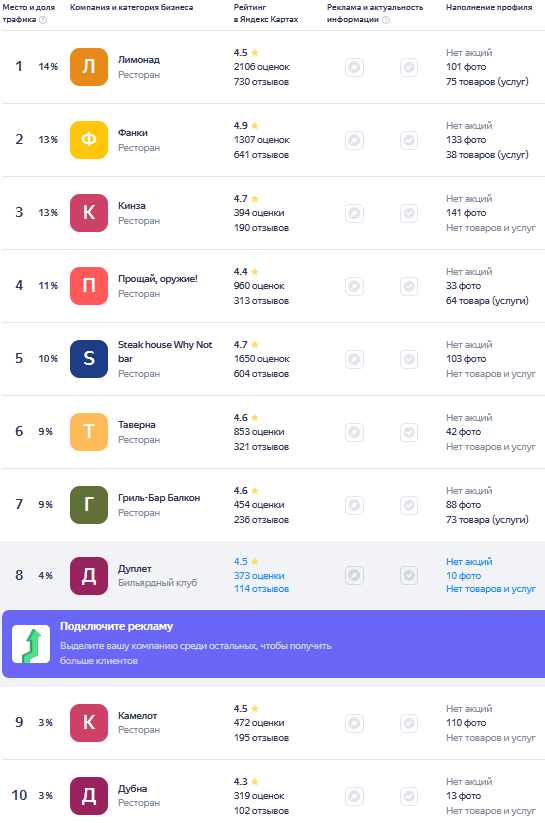The image size is (545, 823).
Task: Click Дуплет's 10 фото link
Action: [463, 575]
